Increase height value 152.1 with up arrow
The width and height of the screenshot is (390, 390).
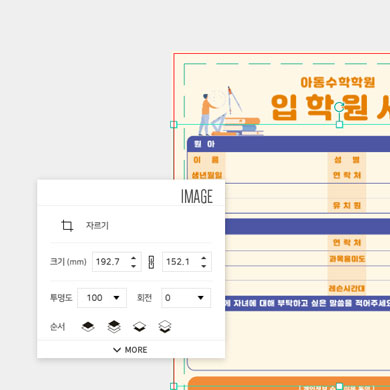point(203,258)
